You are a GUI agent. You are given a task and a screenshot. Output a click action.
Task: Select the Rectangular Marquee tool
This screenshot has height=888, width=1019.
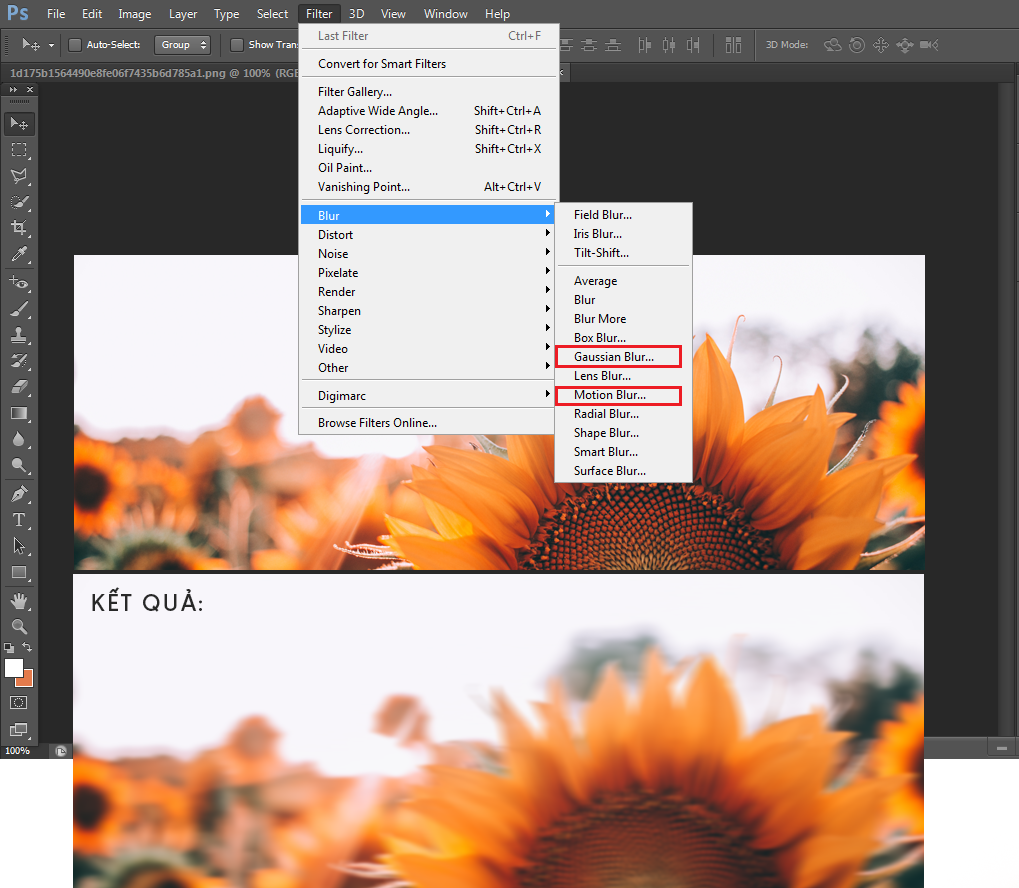(19, 150)
